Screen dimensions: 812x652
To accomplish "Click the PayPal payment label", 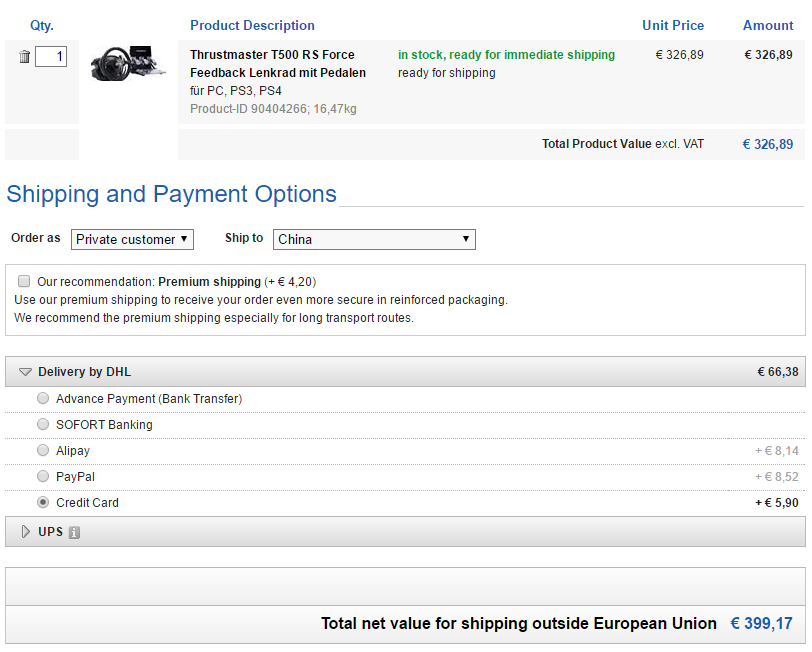I will (x=76, y=477).
